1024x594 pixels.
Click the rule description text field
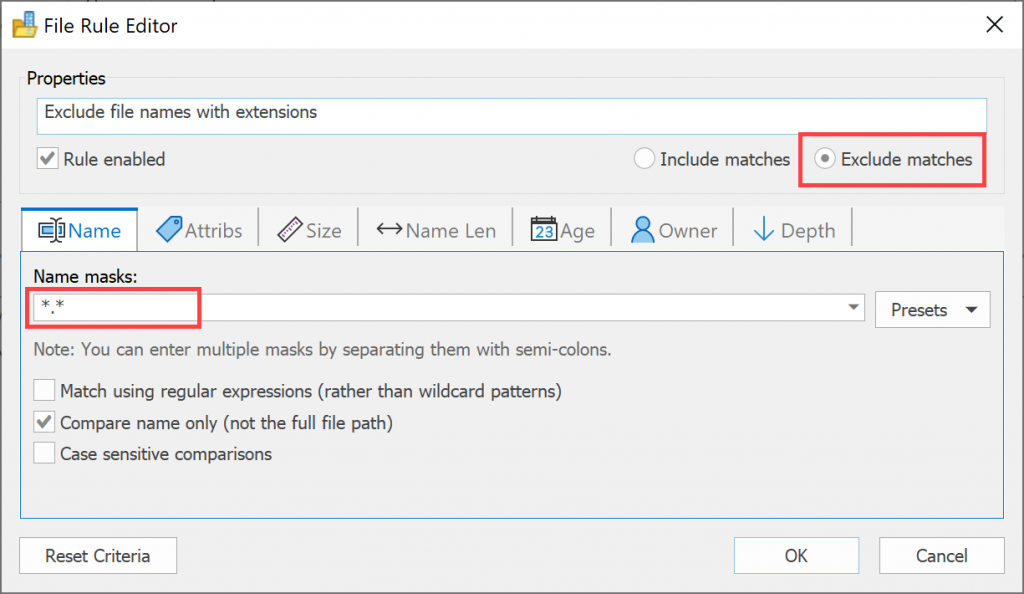(x=511, y=116)
